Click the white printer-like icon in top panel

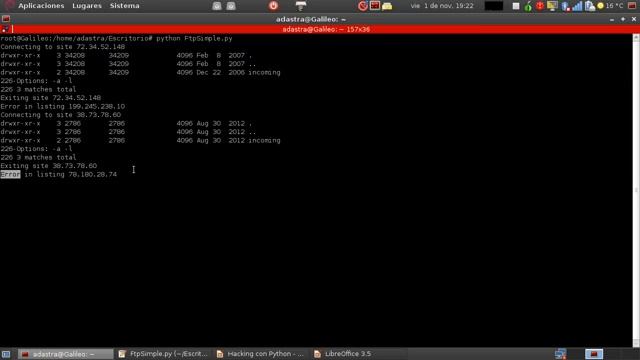click(301, 6)
